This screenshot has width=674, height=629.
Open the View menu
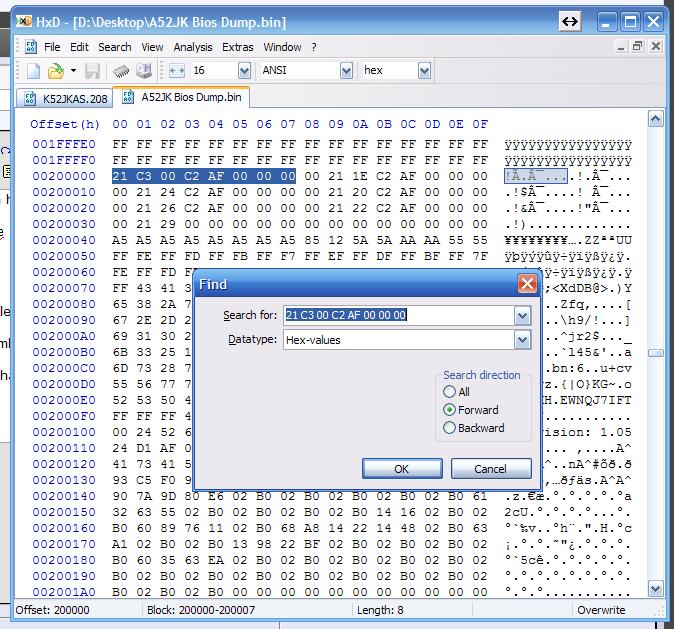(152, 47)
